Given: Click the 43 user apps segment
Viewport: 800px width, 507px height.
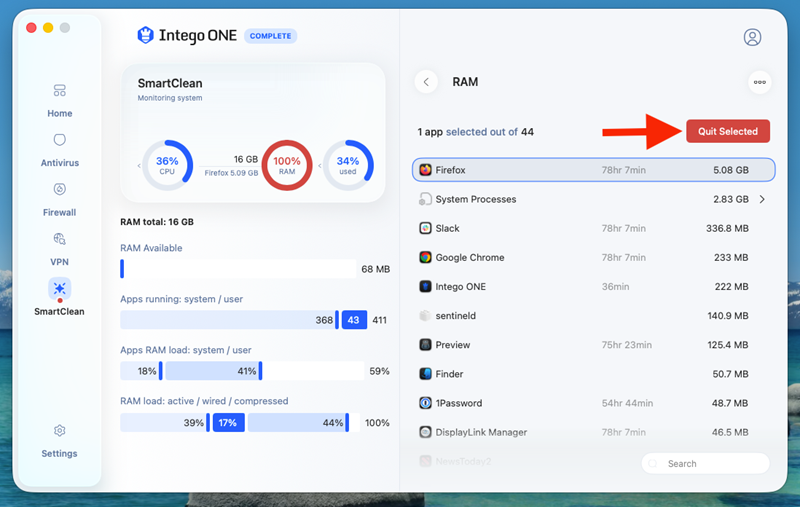Looking at the screenshot, I should 354,320.
